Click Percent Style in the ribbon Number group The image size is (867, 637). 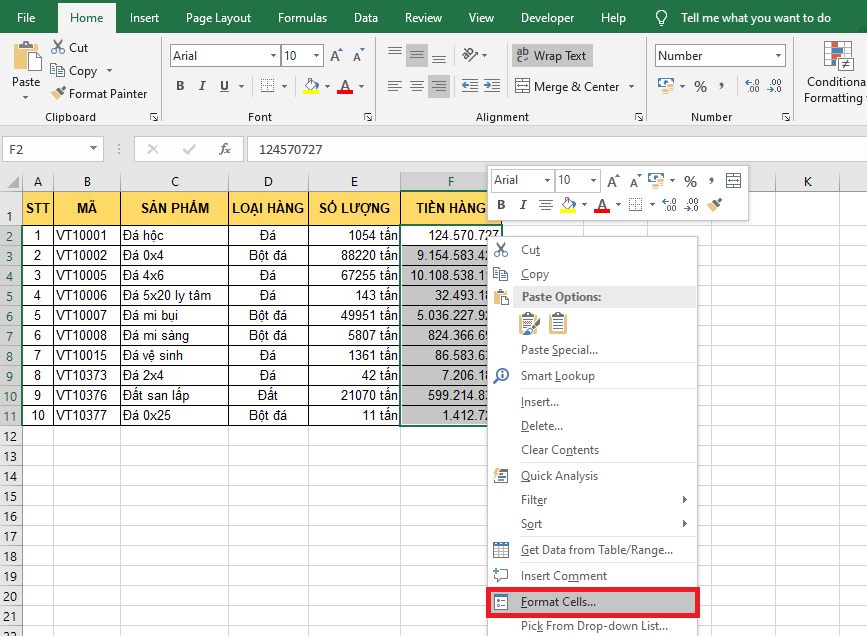click(700, 87)
